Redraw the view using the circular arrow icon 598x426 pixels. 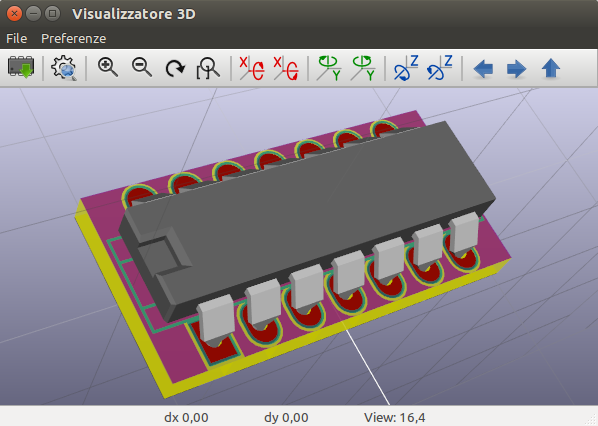pos(175,69)
